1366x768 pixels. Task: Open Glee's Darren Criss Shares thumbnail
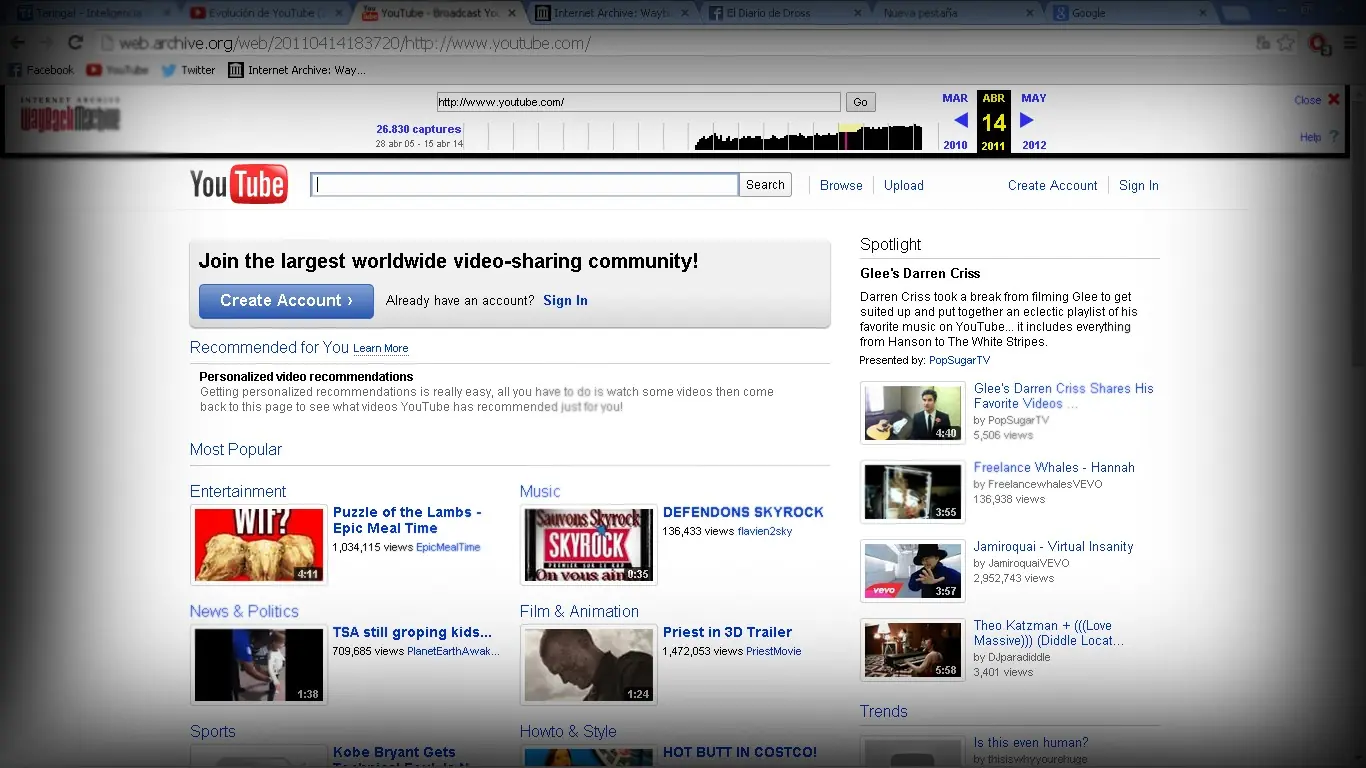pos(912,412)
